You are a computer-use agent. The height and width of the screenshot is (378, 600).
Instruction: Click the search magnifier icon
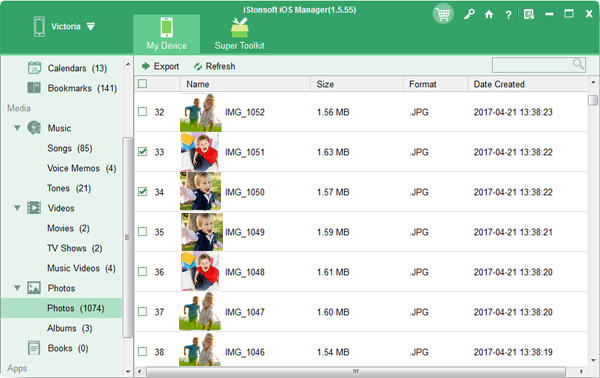[x=578, y=64]
